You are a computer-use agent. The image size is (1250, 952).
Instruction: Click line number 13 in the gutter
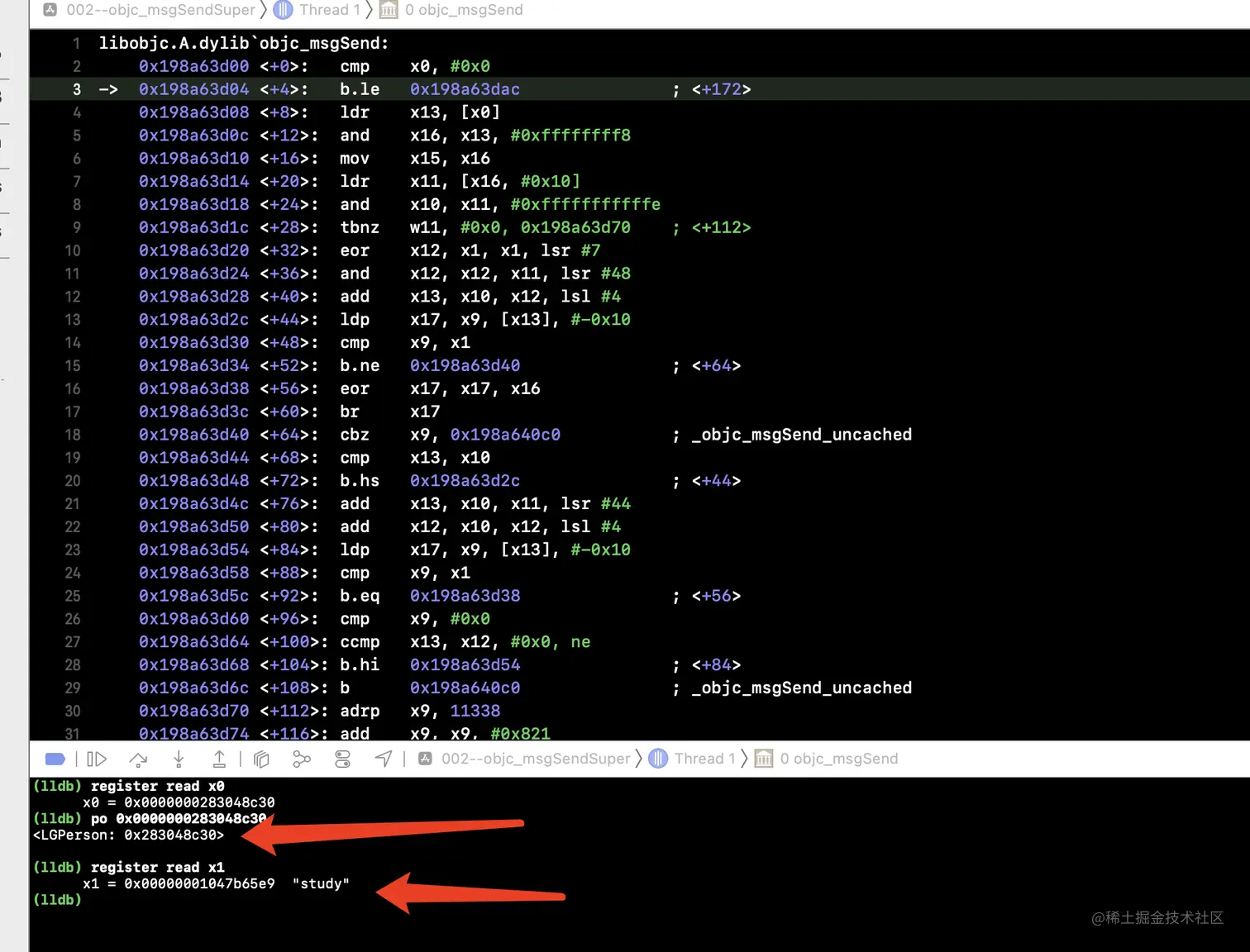[x=73, y=320]
